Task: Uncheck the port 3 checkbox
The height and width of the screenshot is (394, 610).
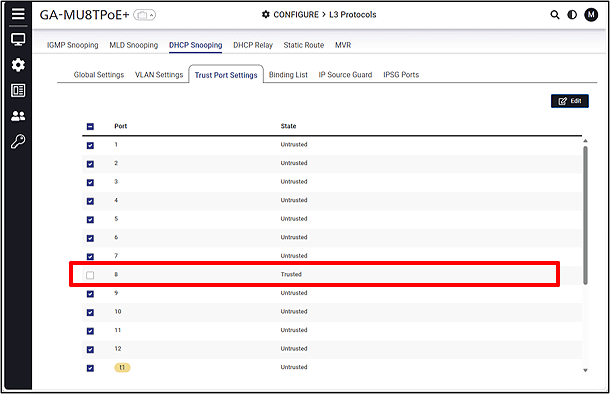Action: pos(90,182)
